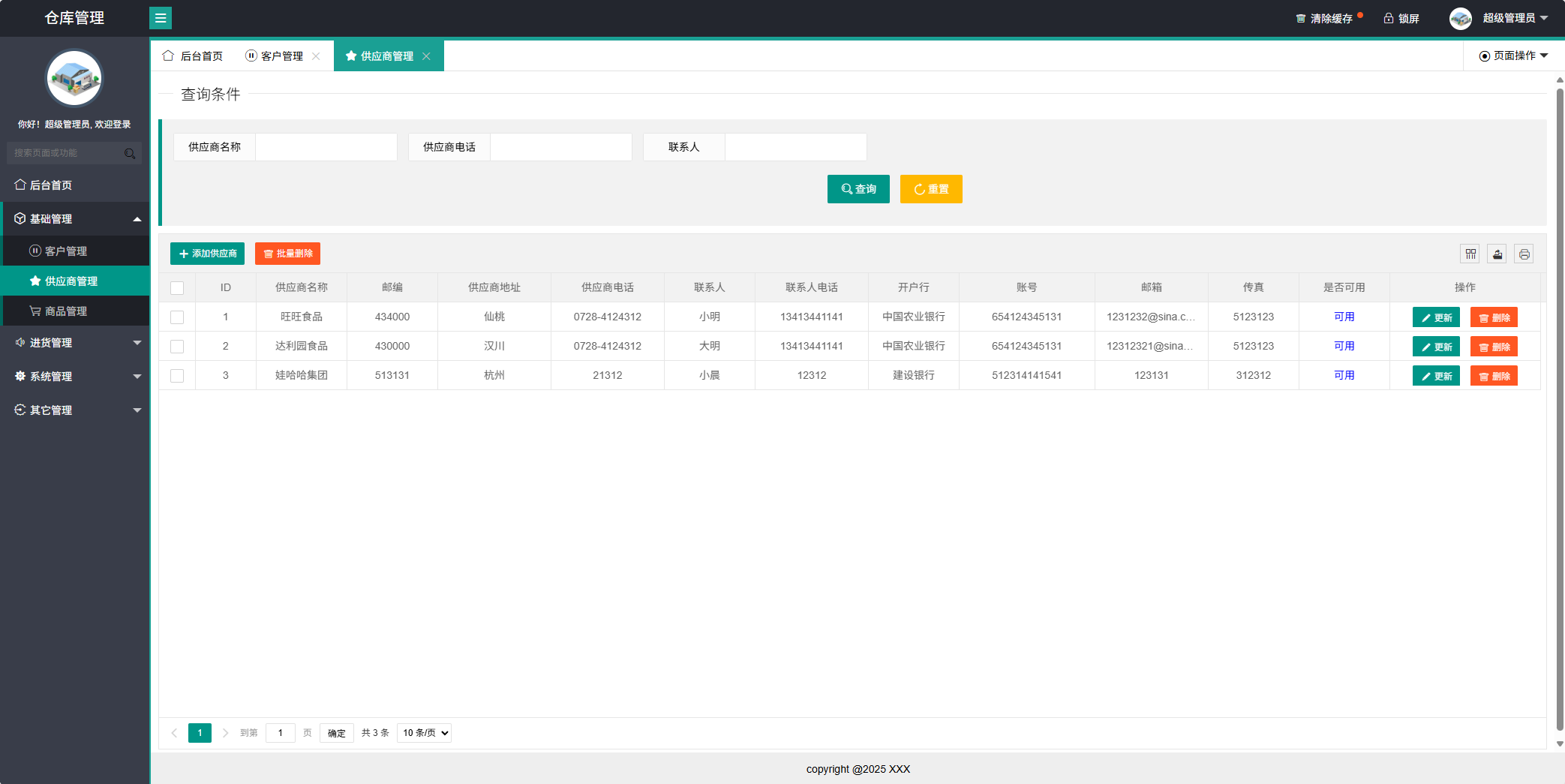1565x784 pixels.
Task: Click 删除 for 旺旺食品
Action: pos(1494,317)
